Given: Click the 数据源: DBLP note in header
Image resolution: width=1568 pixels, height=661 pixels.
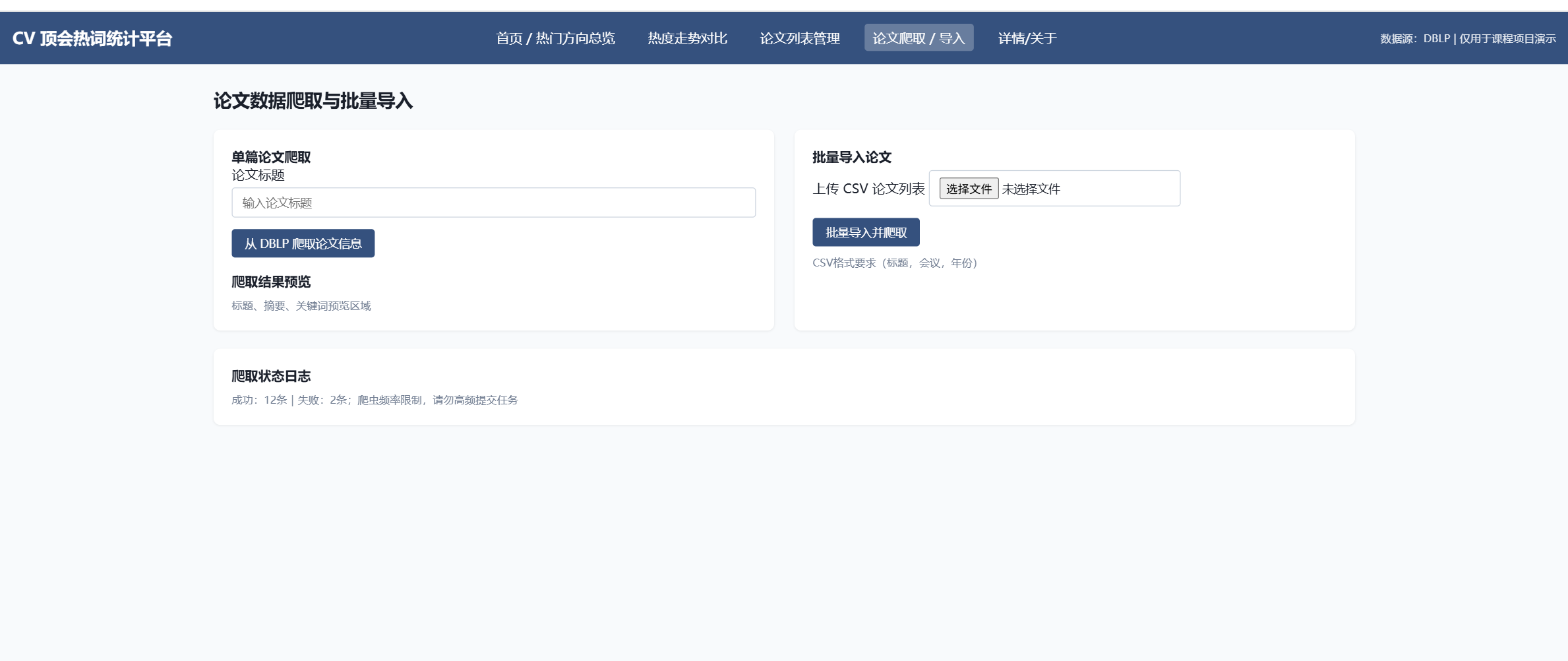Looking at the screenshot, I should 1468,38.
